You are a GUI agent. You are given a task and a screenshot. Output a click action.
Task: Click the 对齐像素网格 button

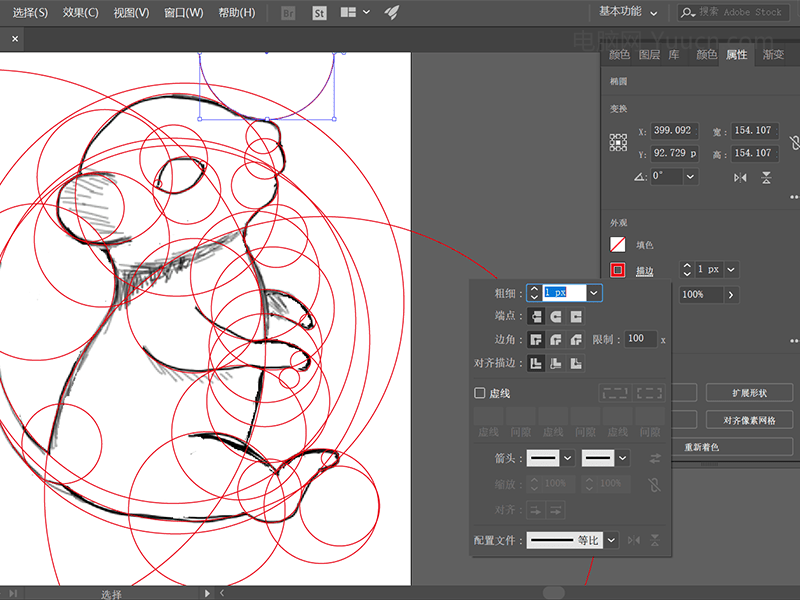pyautogui.click(x=749, y=420)
